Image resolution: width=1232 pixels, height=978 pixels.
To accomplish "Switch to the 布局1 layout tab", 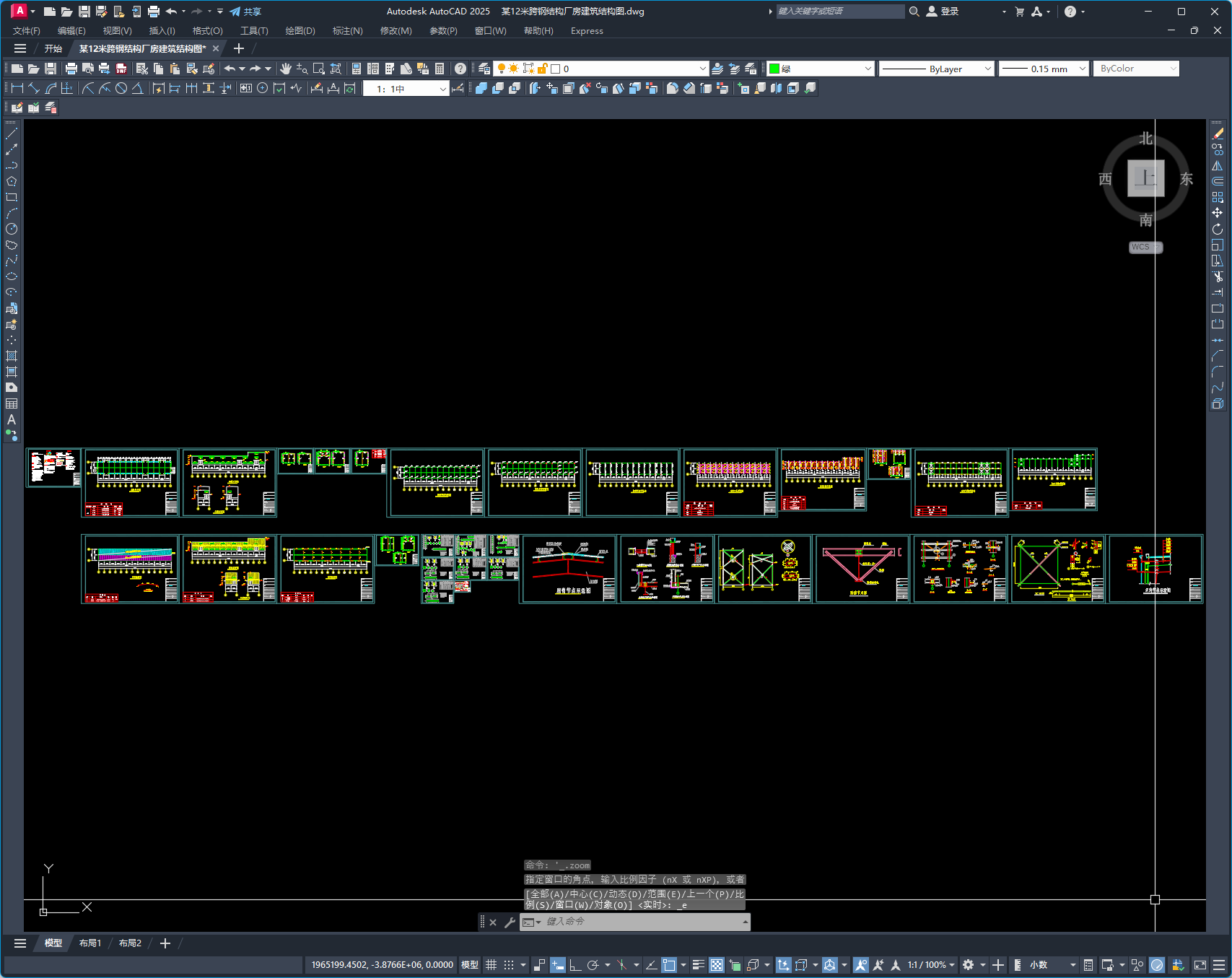I will coord(90,943).
